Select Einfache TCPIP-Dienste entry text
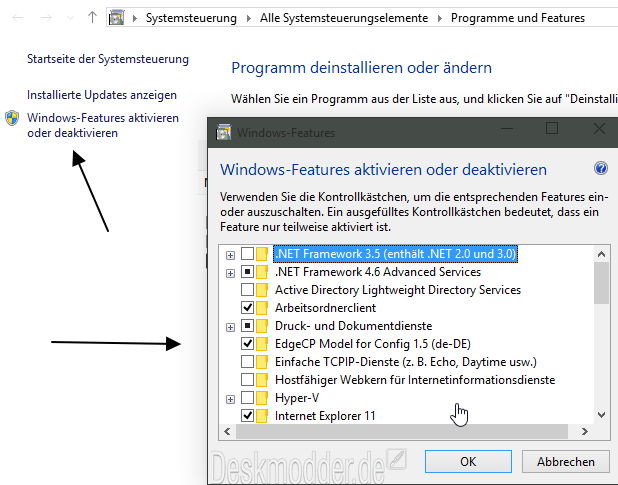Image resolution: width=618 pixels, height=485 pixels. point(406,362)
